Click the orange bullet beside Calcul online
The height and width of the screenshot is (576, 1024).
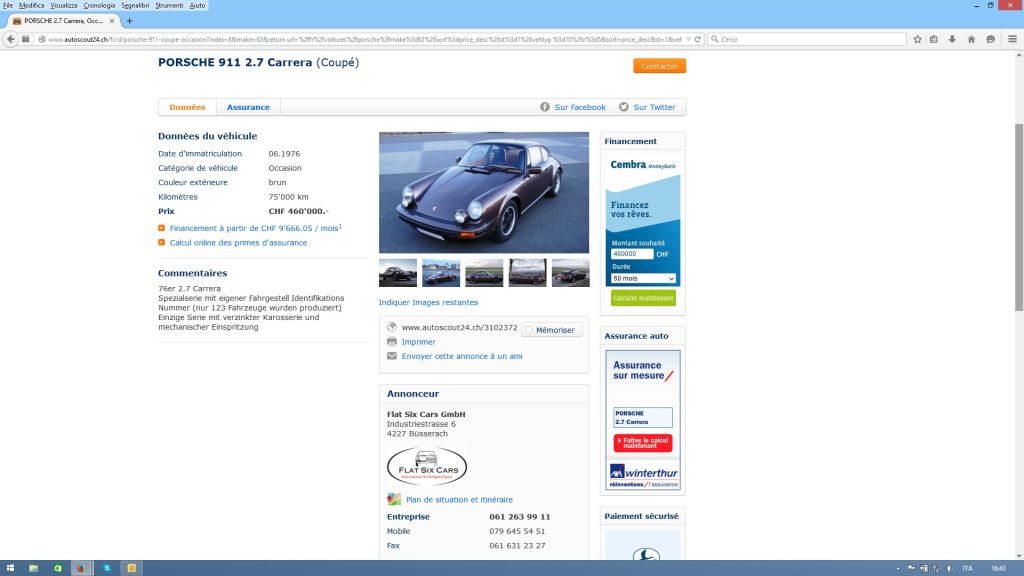[161, 242]
